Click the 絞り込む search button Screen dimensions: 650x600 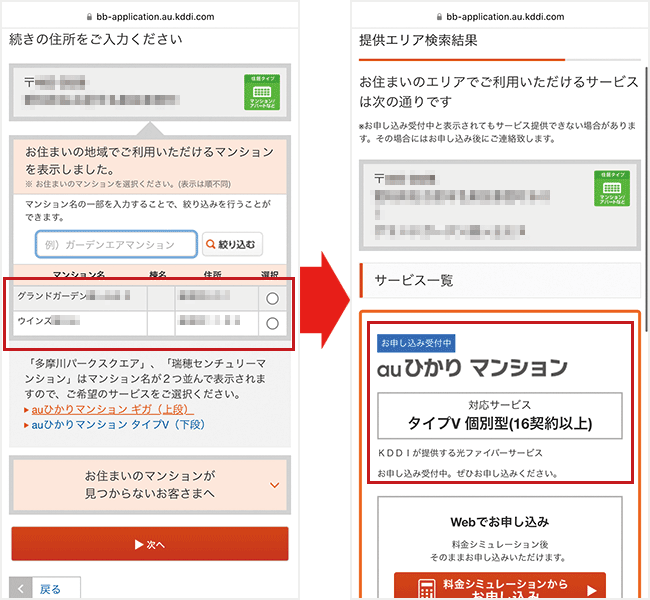[232, 244]
